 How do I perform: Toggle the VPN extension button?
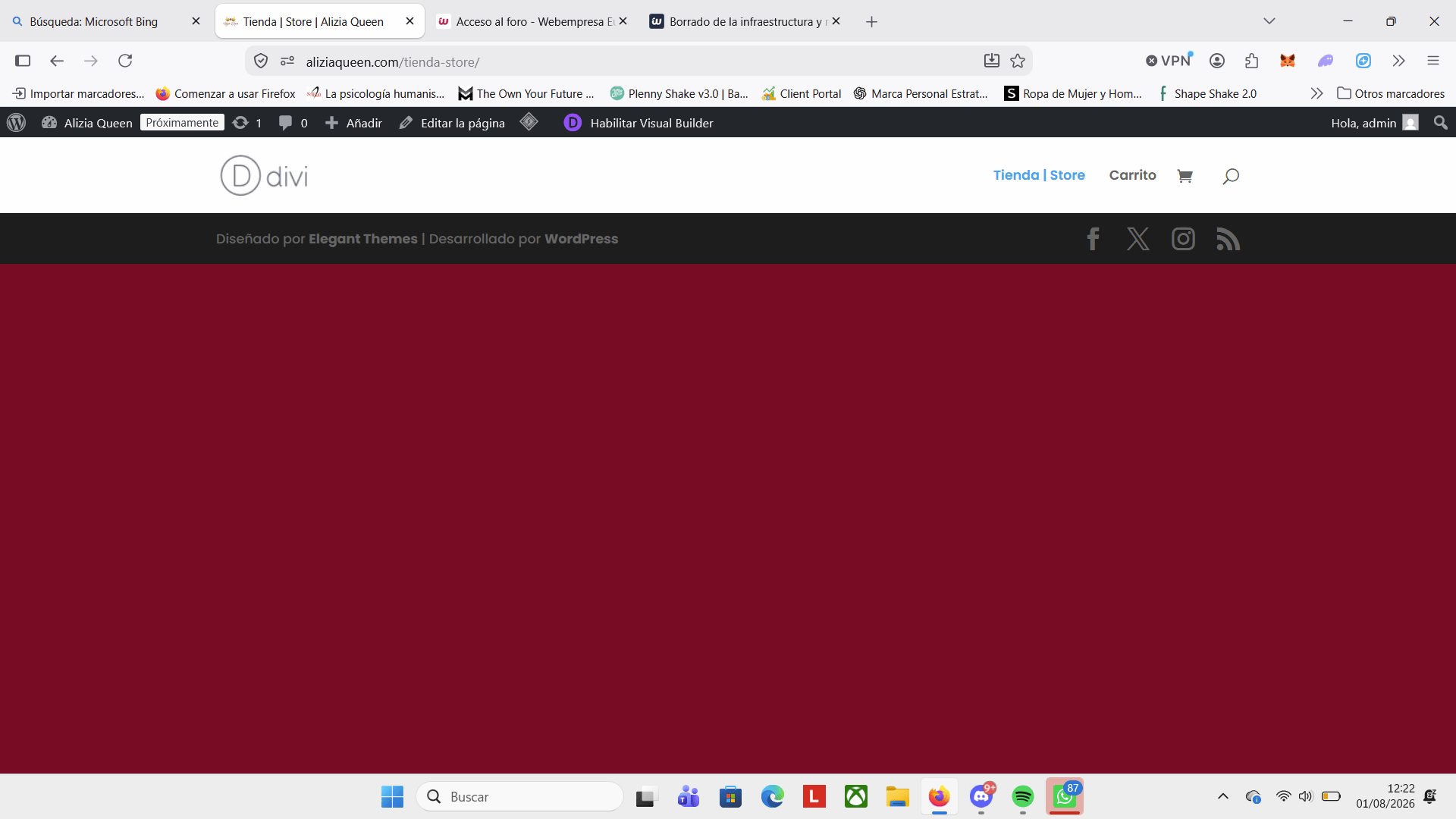coord(1169,61)
